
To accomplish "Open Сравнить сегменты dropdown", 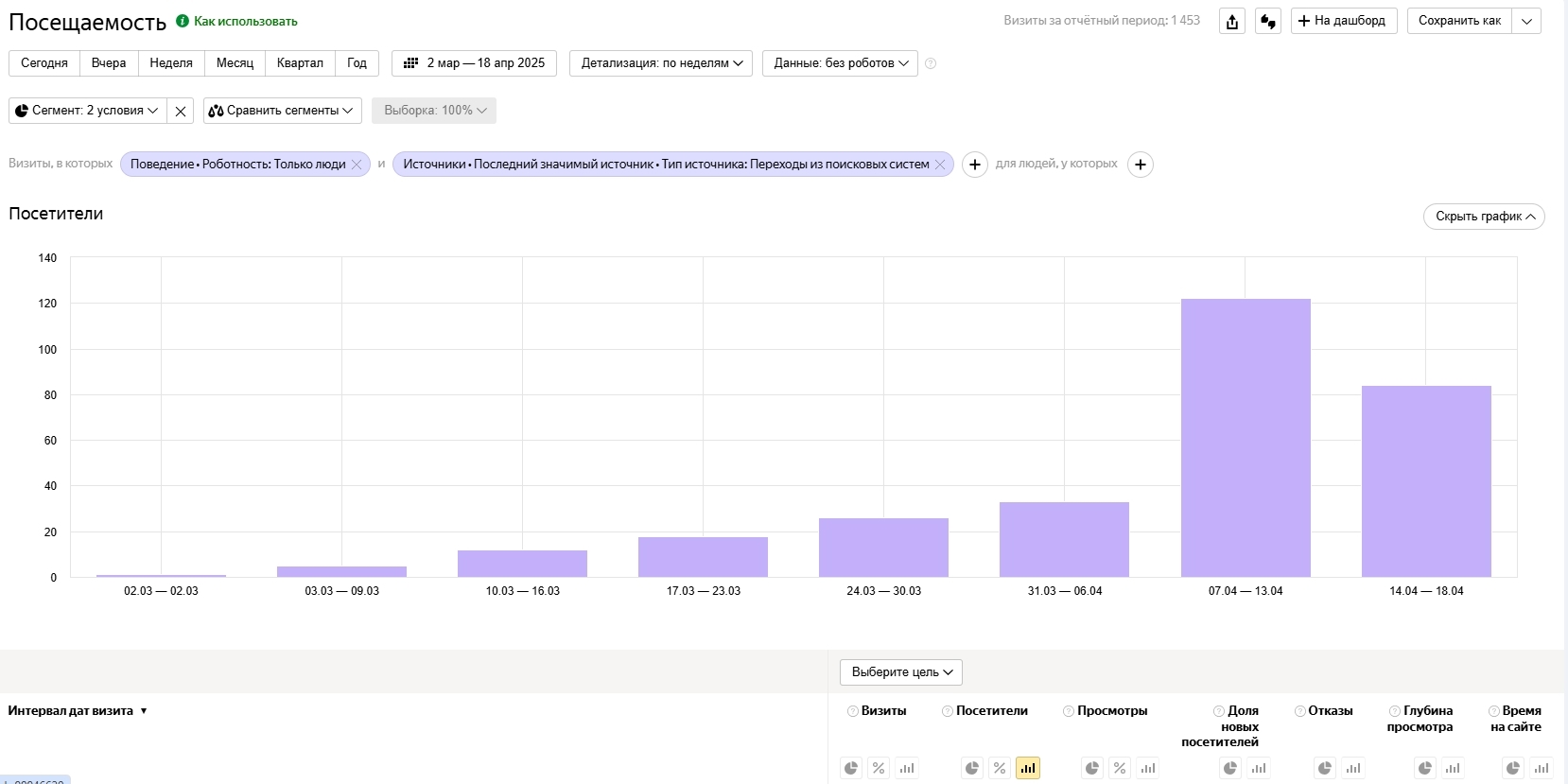I will coord(283,111).
